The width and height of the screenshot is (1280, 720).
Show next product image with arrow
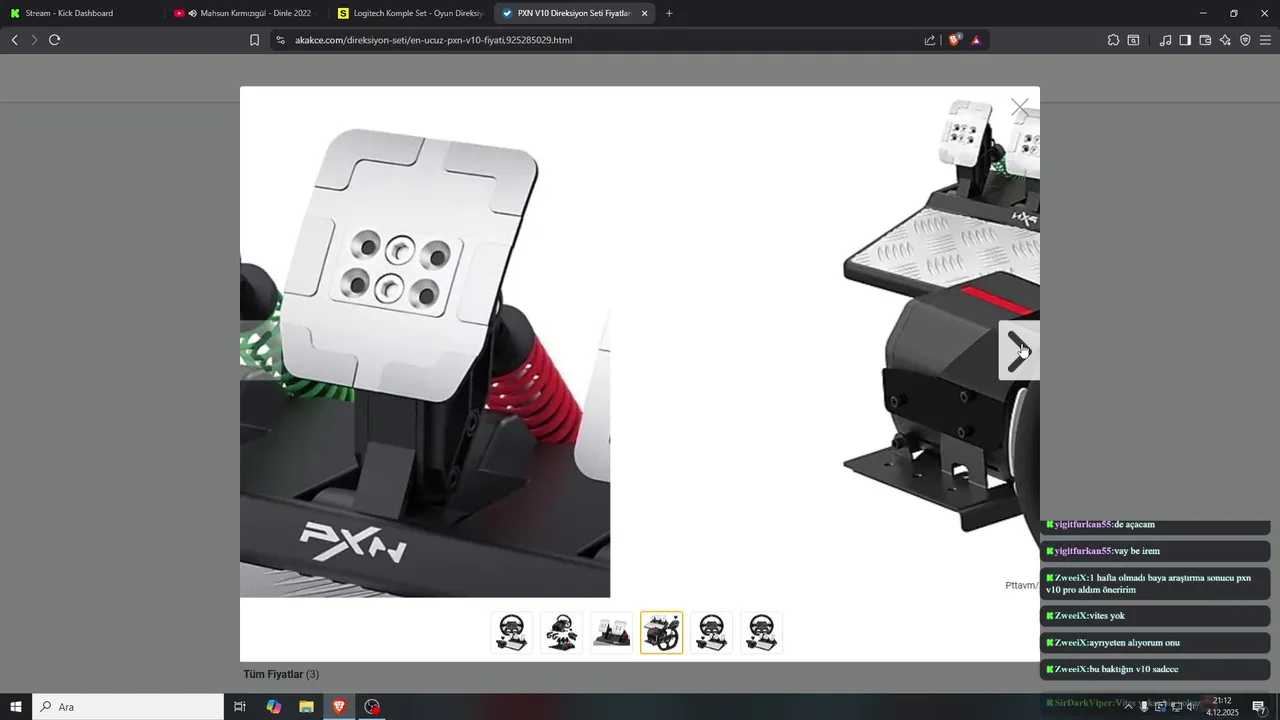coord(1019,350)
